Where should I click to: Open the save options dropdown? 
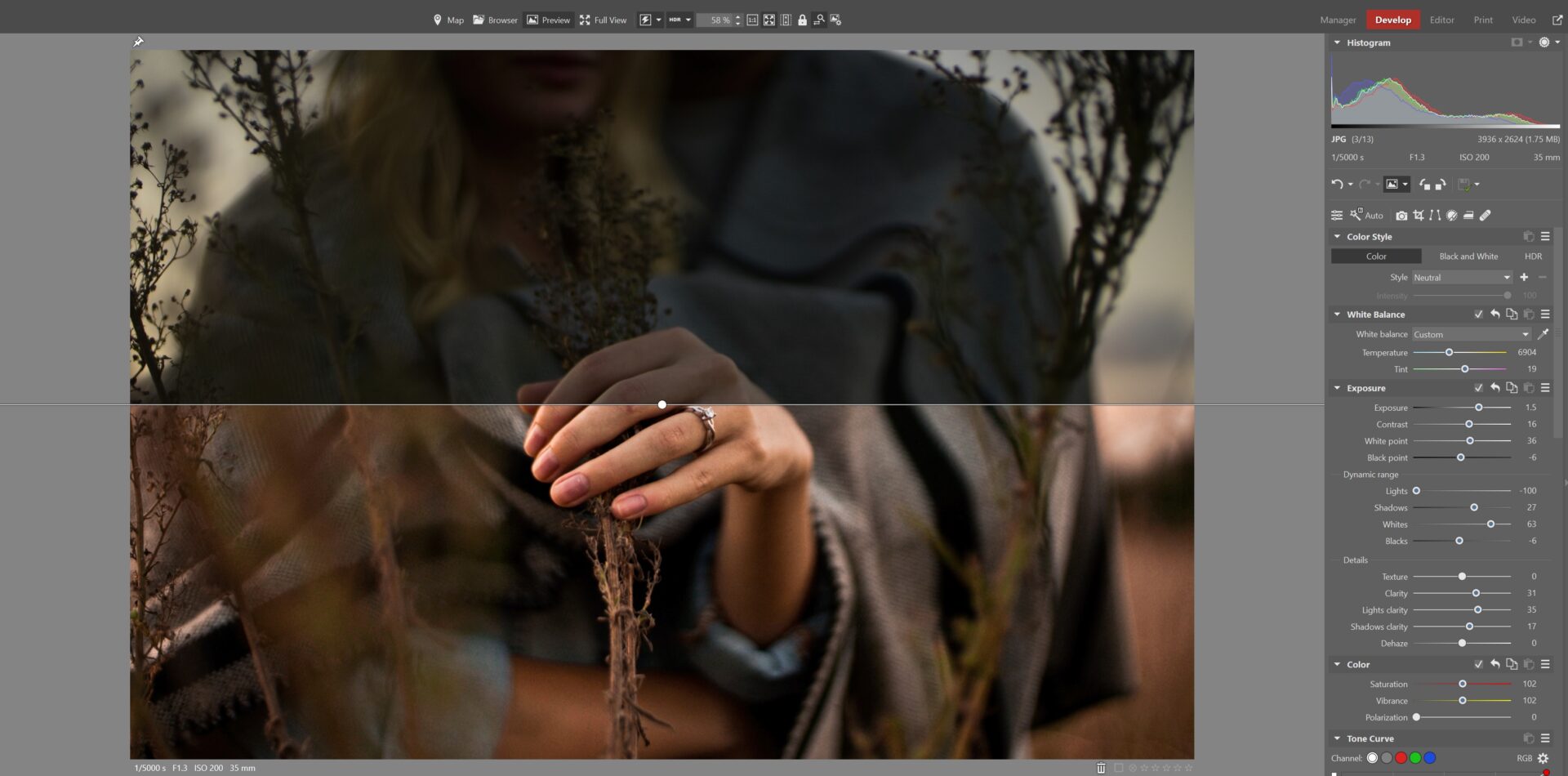point(1477,184)
